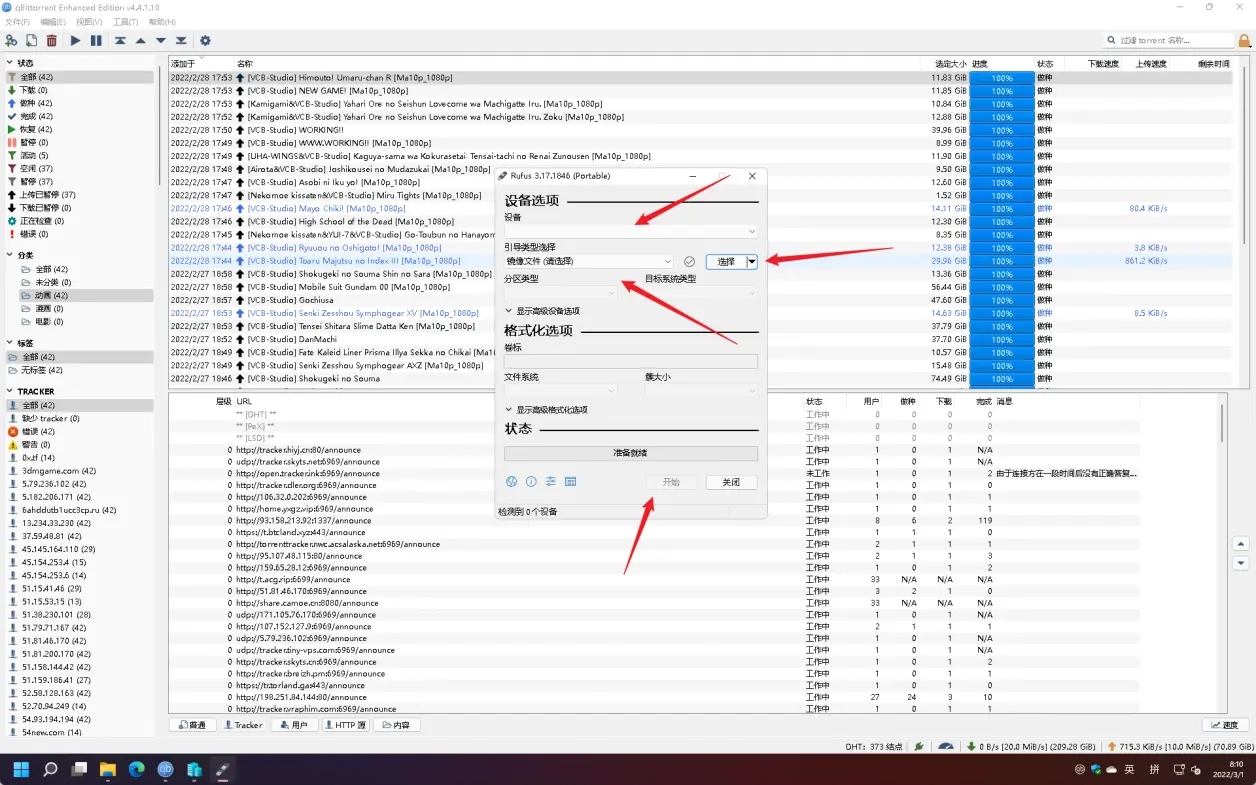This screenshot has width=1256, height=785.
Task: Click the arrow next to Rufus 选择 button
Action: pyautogui.click(x=752, y=261)
